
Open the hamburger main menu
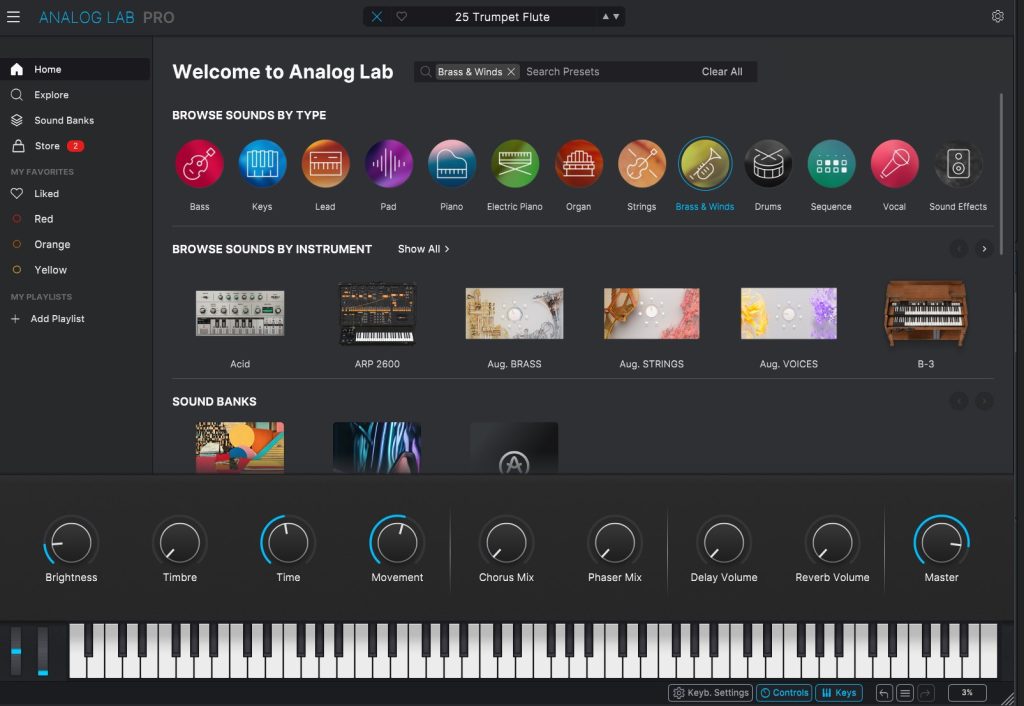click(14, 17)
